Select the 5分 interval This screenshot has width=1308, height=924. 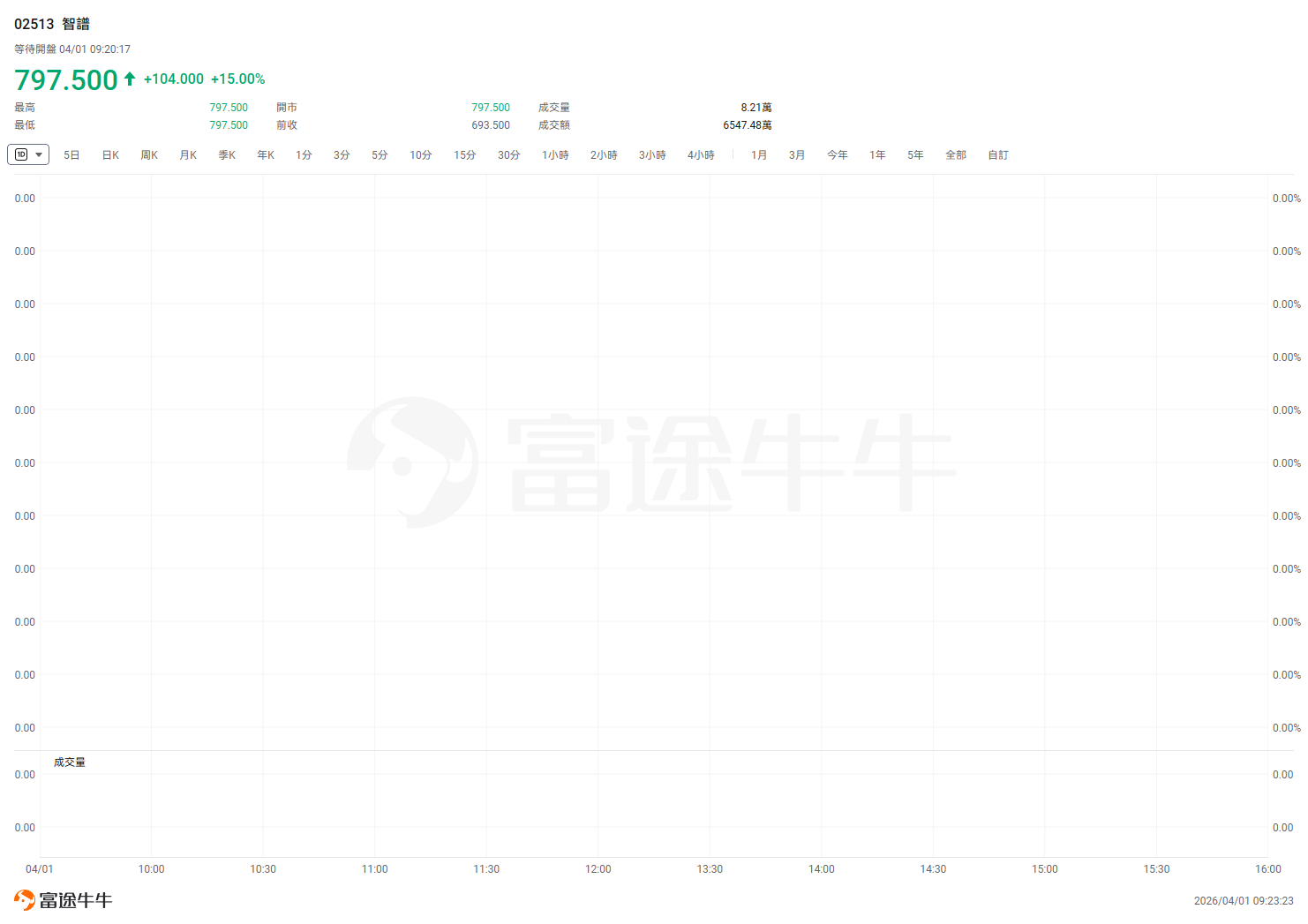380,155
